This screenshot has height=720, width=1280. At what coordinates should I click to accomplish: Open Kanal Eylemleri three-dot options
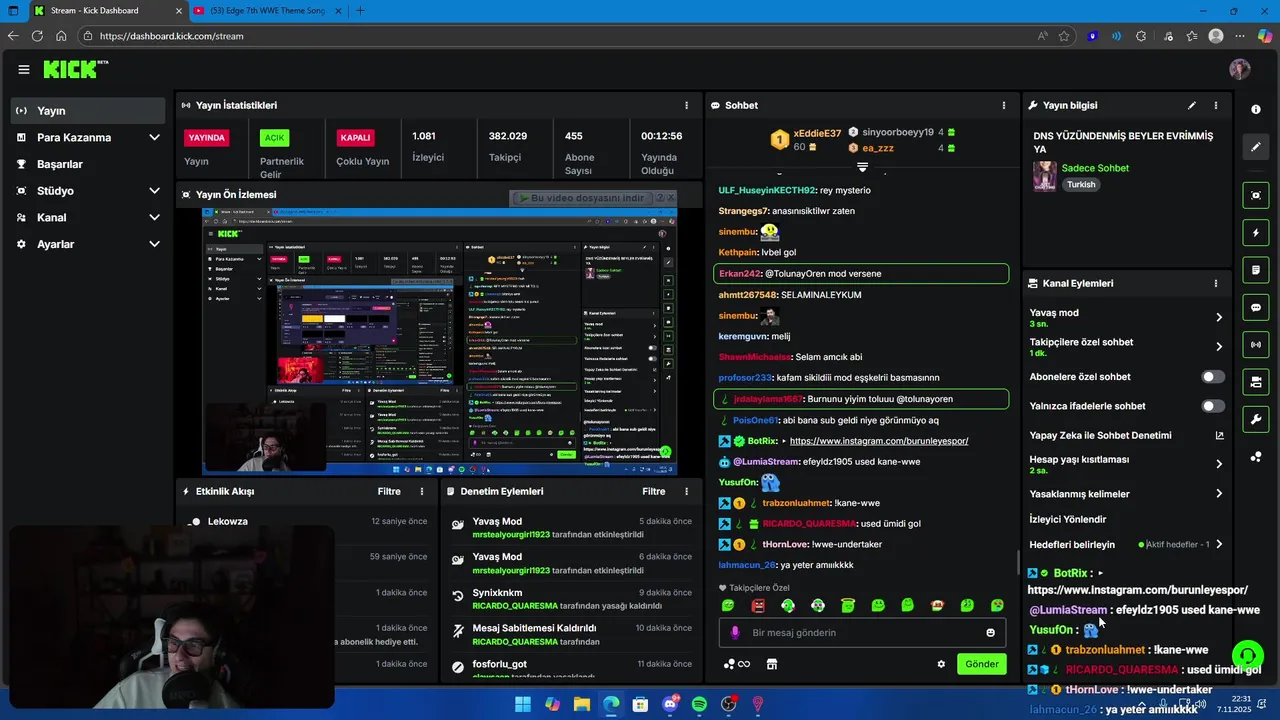tap(1216, 283)
